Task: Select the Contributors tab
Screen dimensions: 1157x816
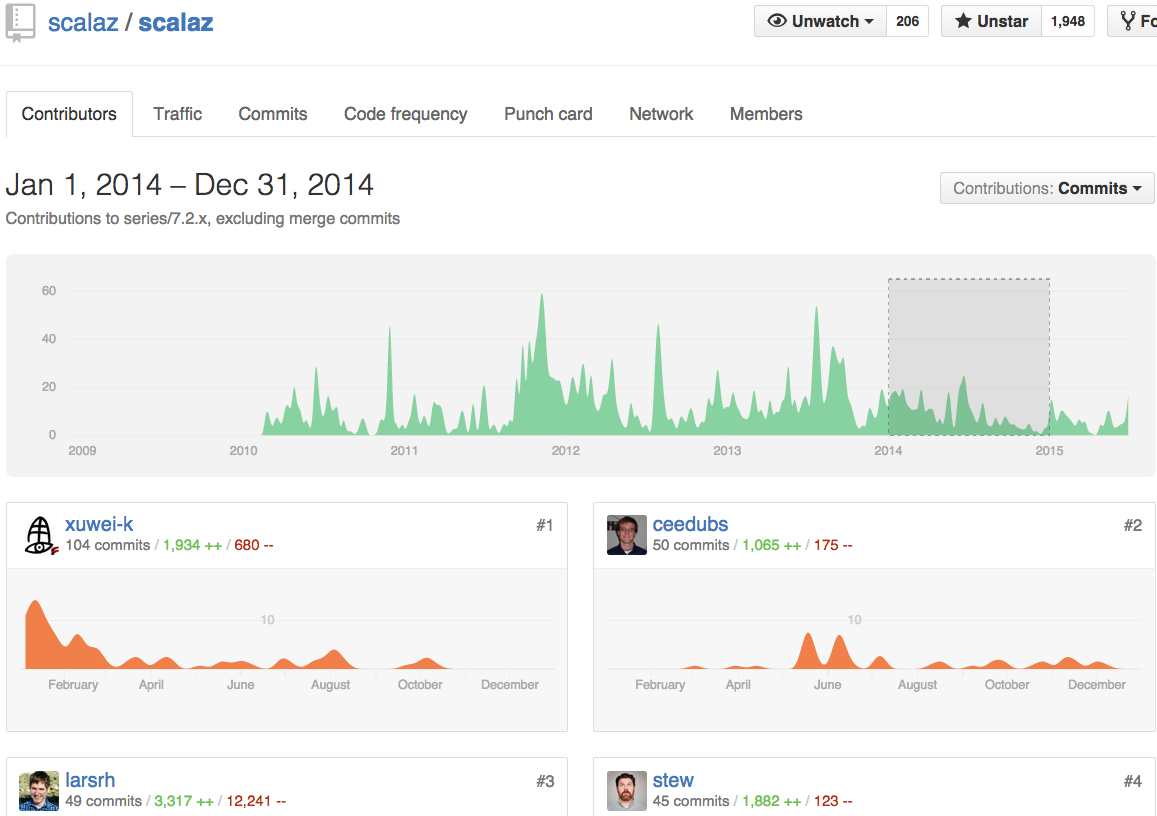Action: [x=69, y=114]
